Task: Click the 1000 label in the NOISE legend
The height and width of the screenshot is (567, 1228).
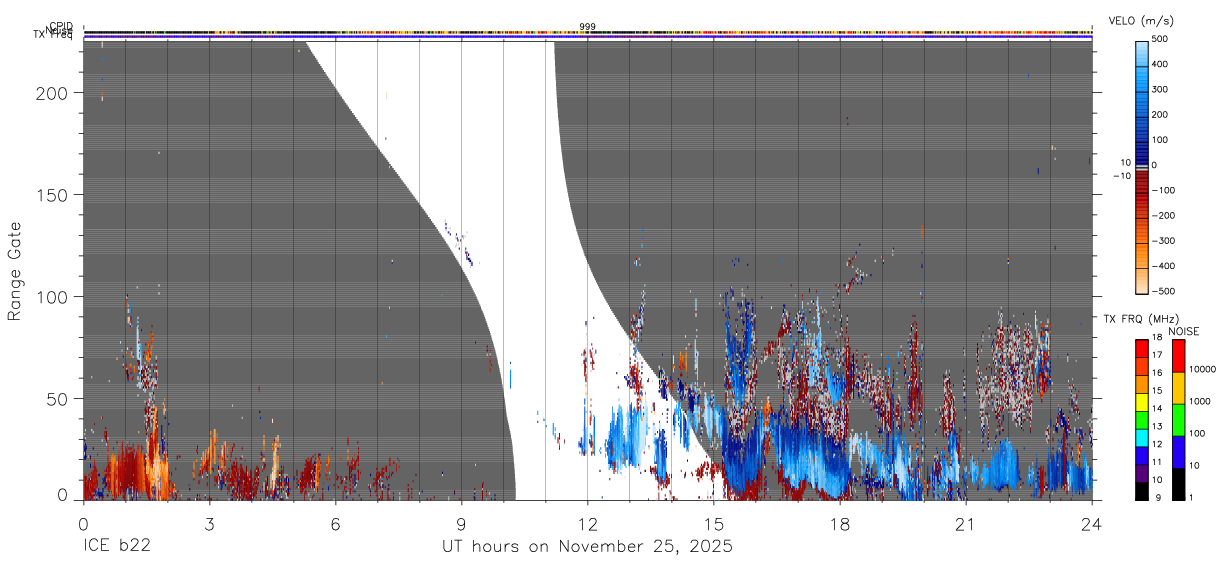Action: pyautogui.click(x=1201, y=400)
